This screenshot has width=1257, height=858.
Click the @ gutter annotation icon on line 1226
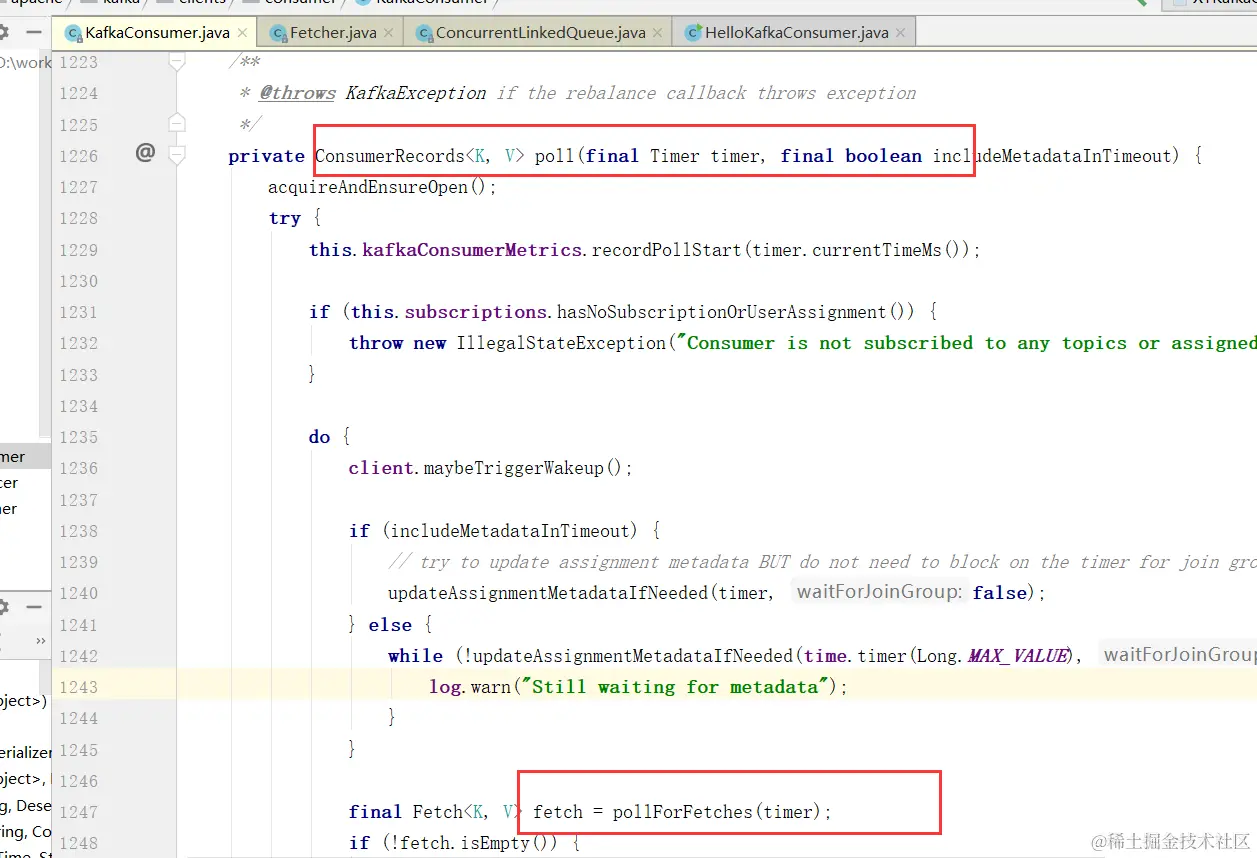[x=146, y=152]
